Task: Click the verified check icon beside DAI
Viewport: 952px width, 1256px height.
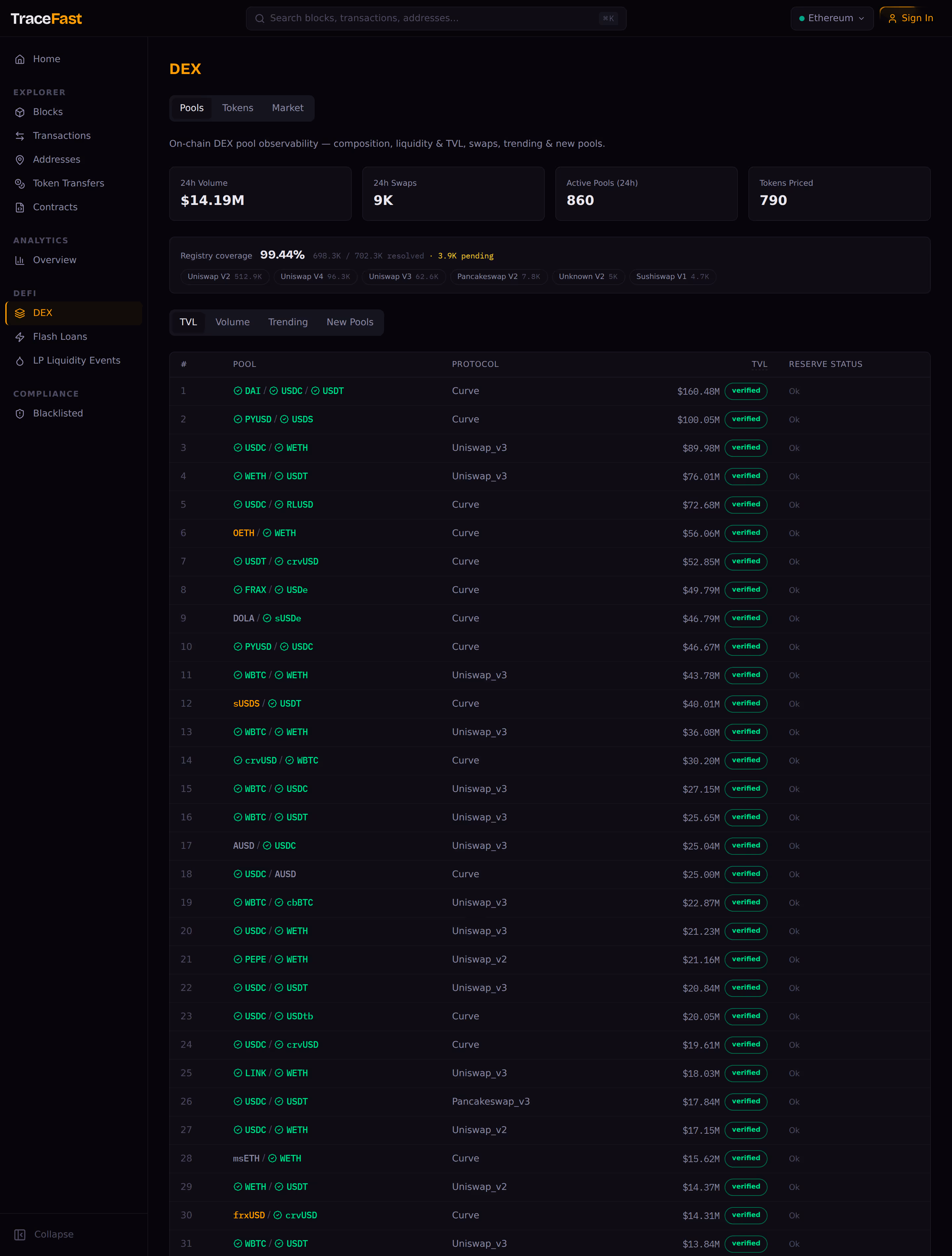Action: click(238, 391)
